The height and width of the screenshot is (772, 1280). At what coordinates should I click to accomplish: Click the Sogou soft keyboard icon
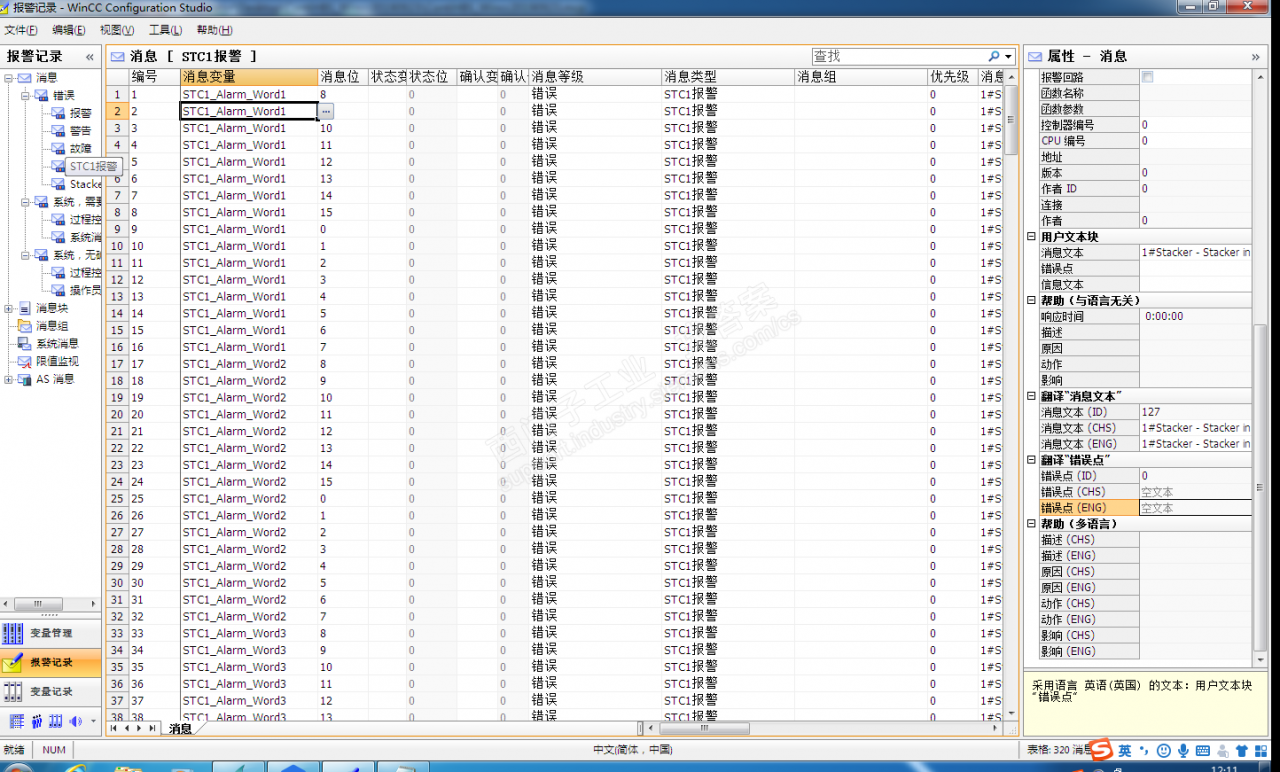1203,750
